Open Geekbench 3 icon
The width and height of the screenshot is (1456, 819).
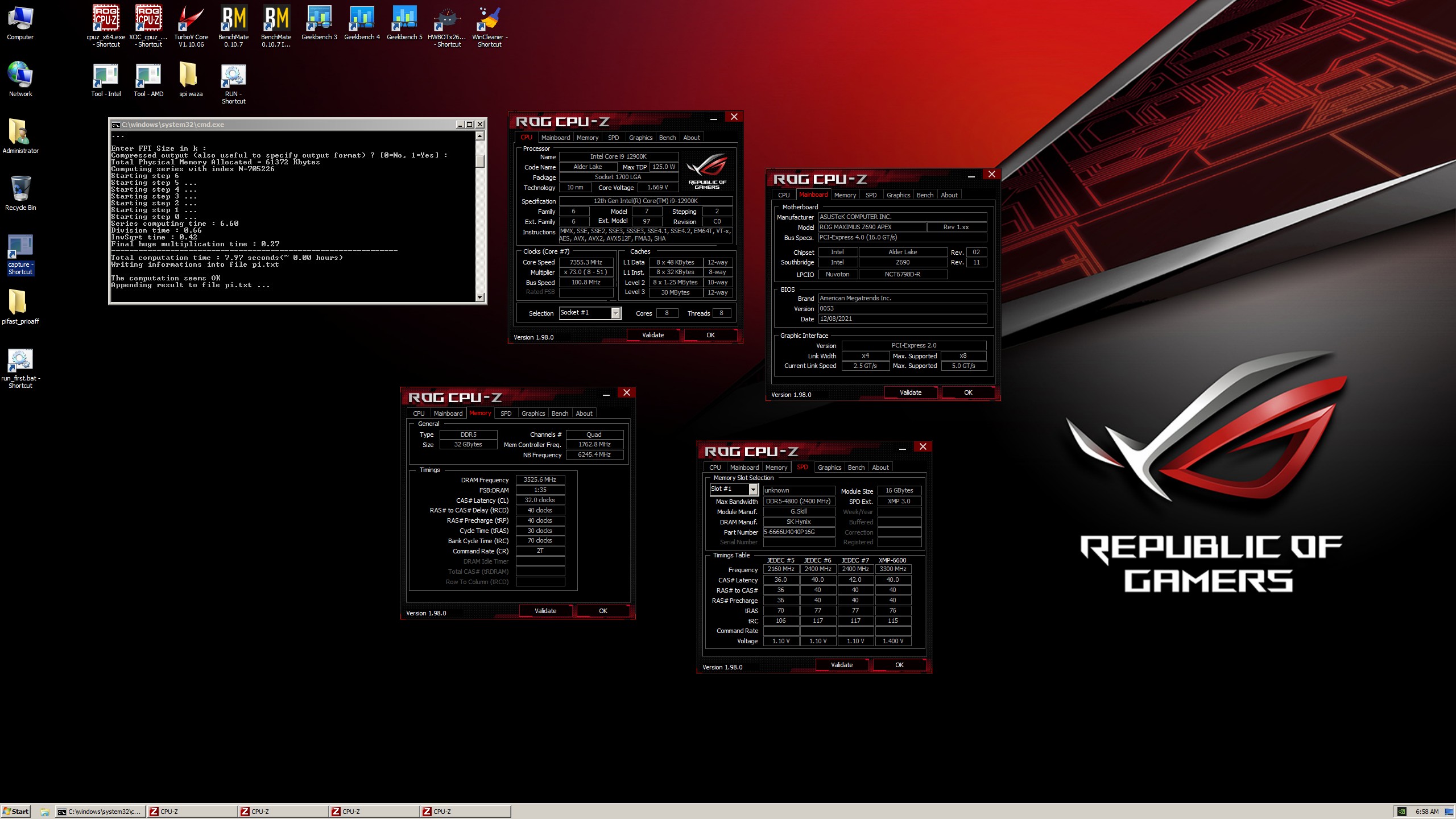319,23
